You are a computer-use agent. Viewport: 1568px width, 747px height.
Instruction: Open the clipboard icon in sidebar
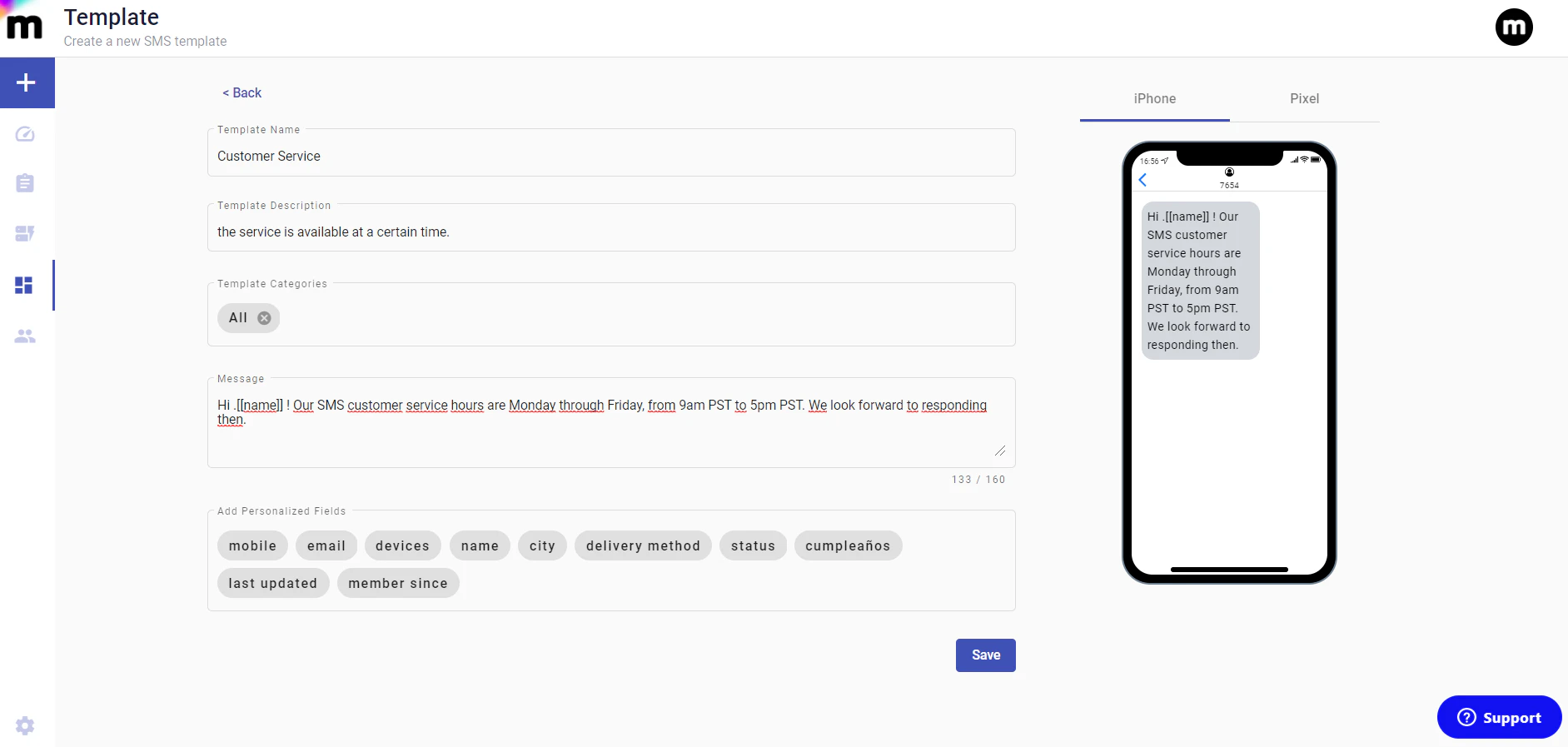pos(25,183)
